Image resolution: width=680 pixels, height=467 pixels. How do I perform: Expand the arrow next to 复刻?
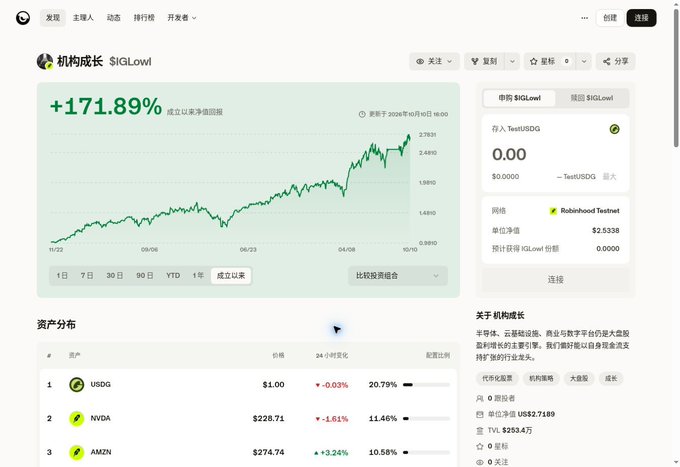coord(512,62)
